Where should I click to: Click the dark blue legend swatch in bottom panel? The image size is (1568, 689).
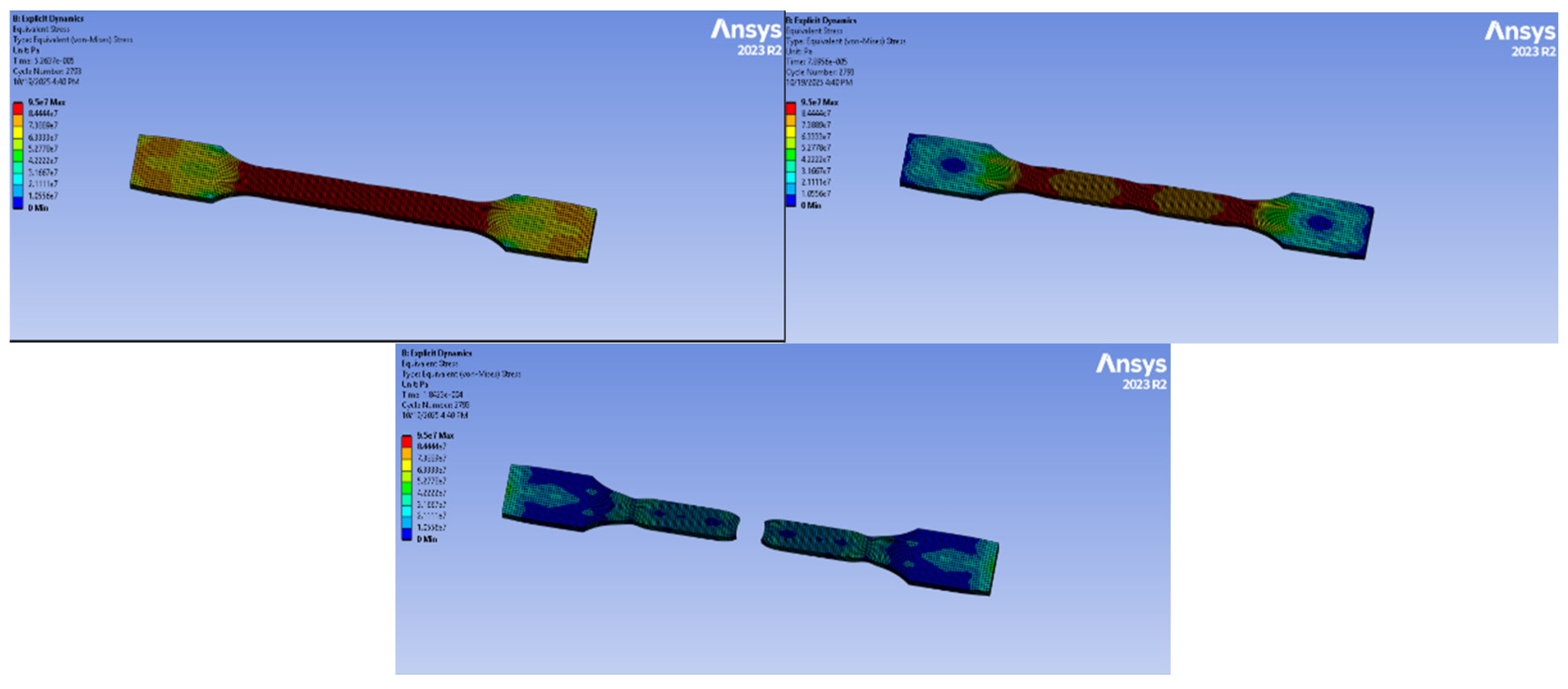407,534
